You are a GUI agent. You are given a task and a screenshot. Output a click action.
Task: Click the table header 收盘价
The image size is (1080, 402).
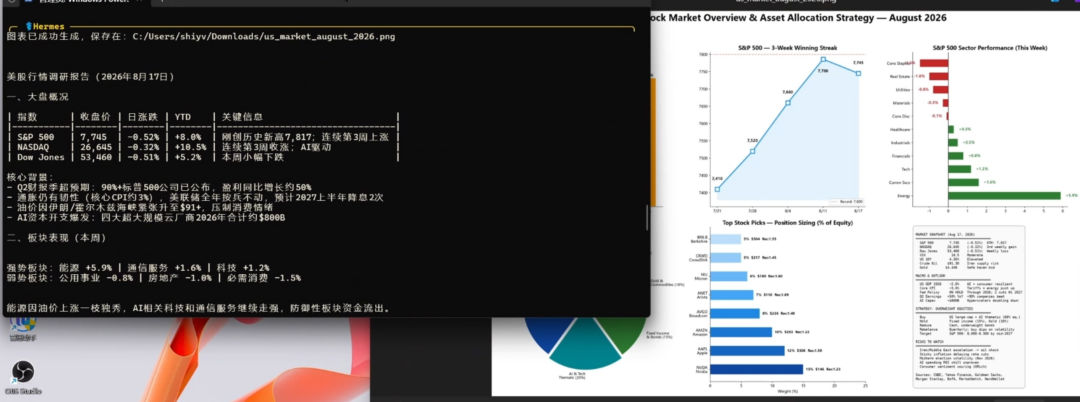94,118
